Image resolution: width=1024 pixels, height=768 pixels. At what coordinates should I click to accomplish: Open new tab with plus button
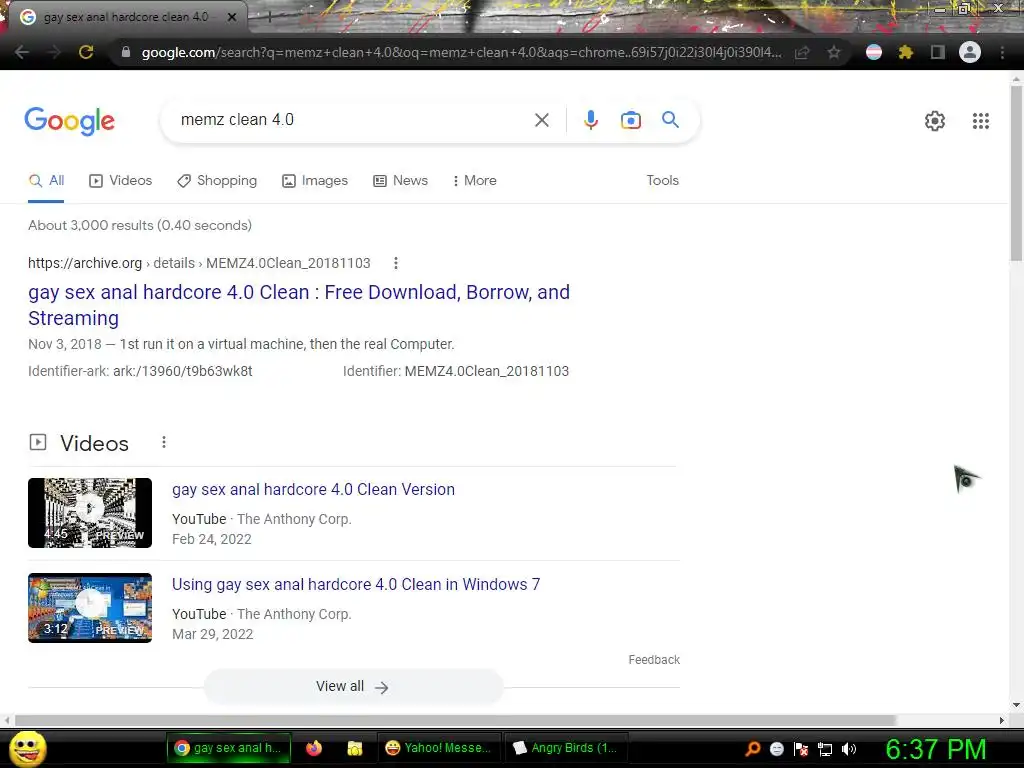pos(269,17)
